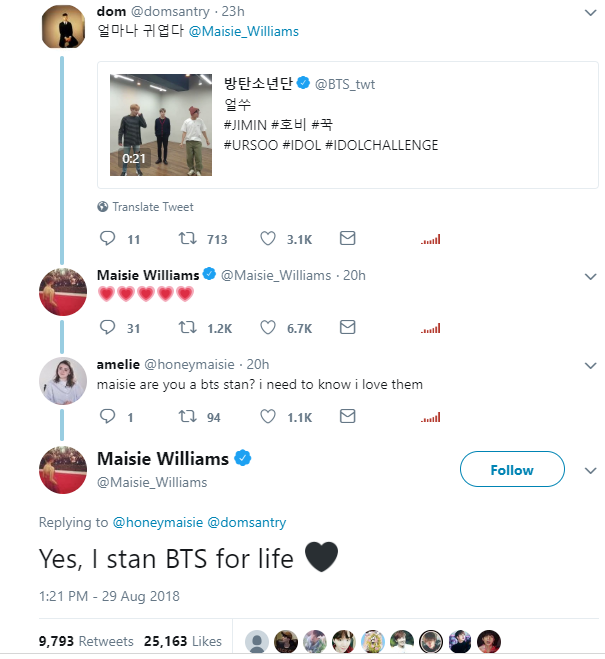Retweet dom's tweet with 713 retweets
605x659 pixels.
(x=187, y=239)
